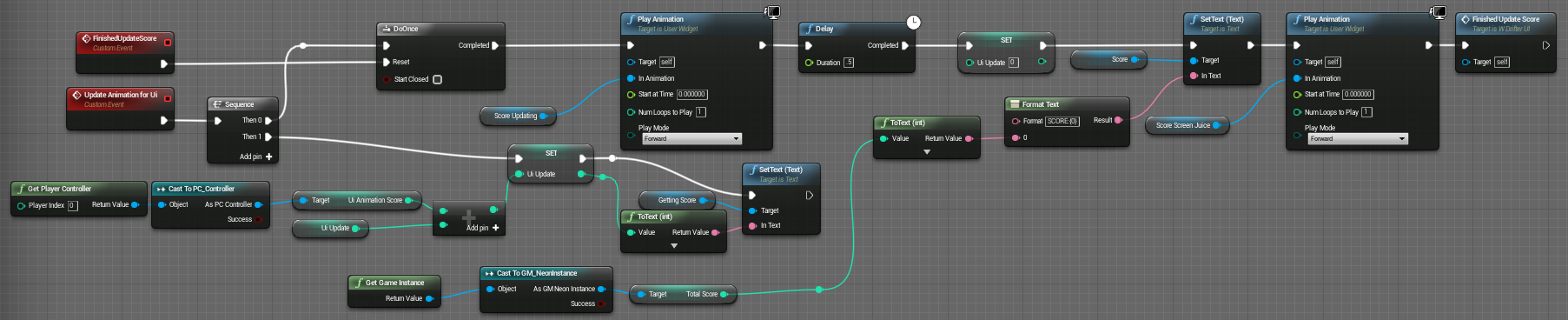The image size is (1568, 320).
Task: Click Start at Time field on left Play Animation
Action: pyautogui.click(x=692, y=94)
